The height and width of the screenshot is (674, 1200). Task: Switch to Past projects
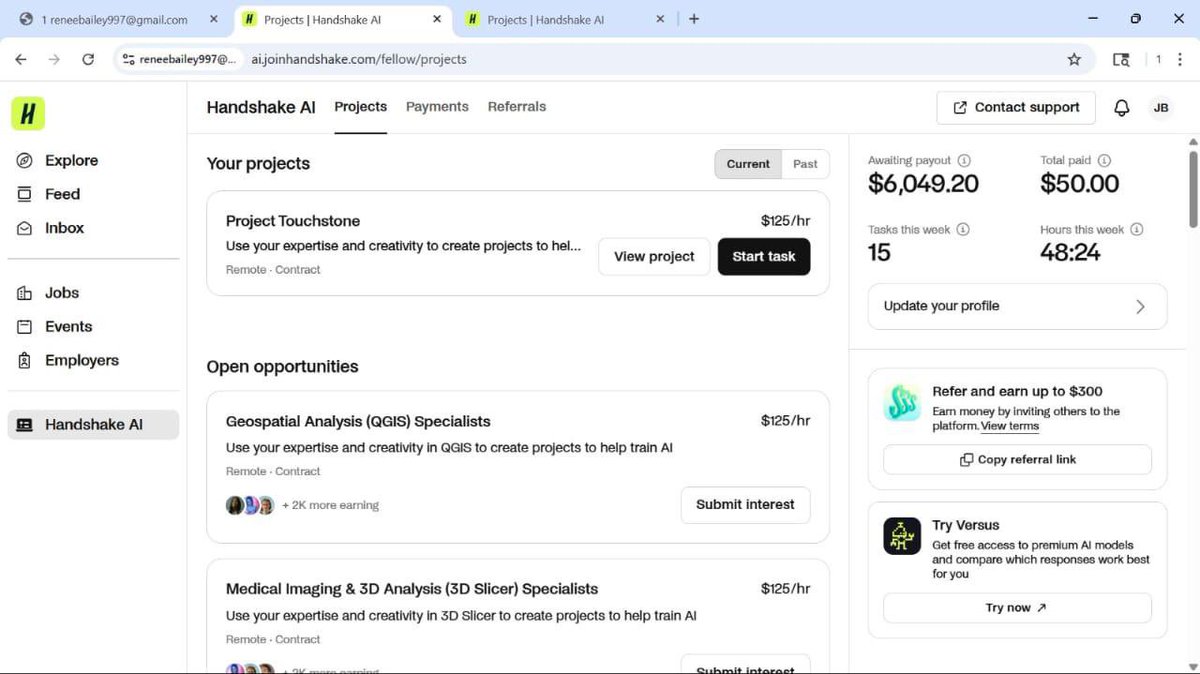pos(805,164)
